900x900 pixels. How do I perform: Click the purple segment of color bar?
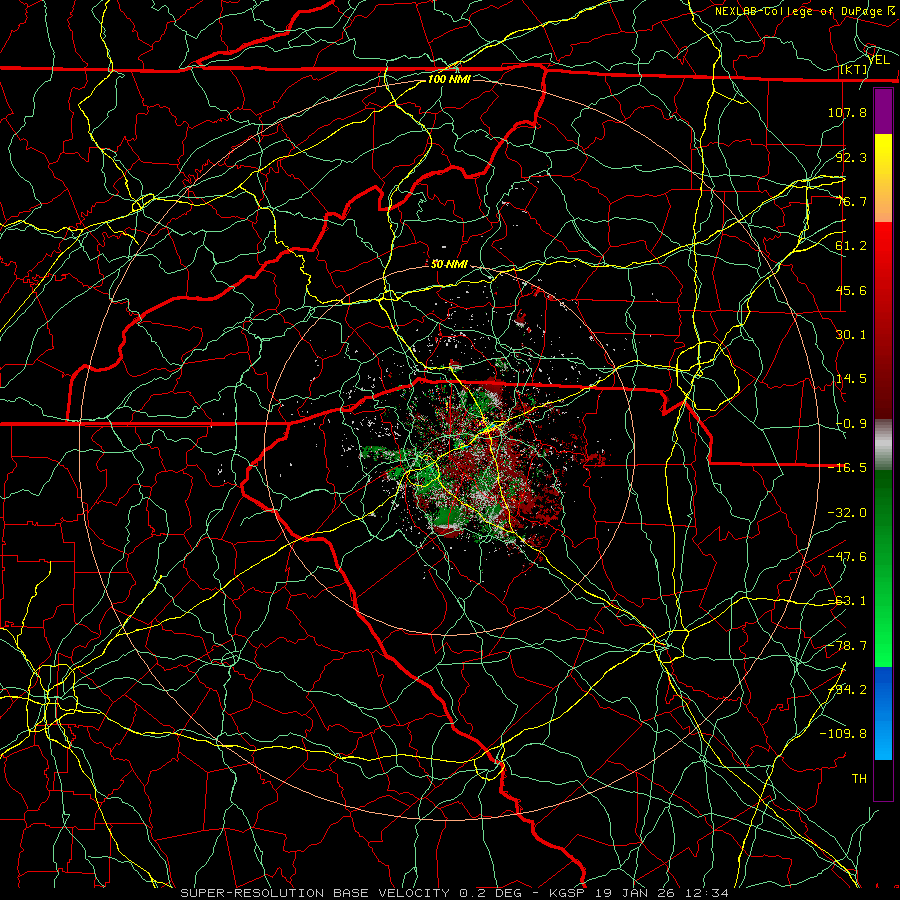(883, 111)
